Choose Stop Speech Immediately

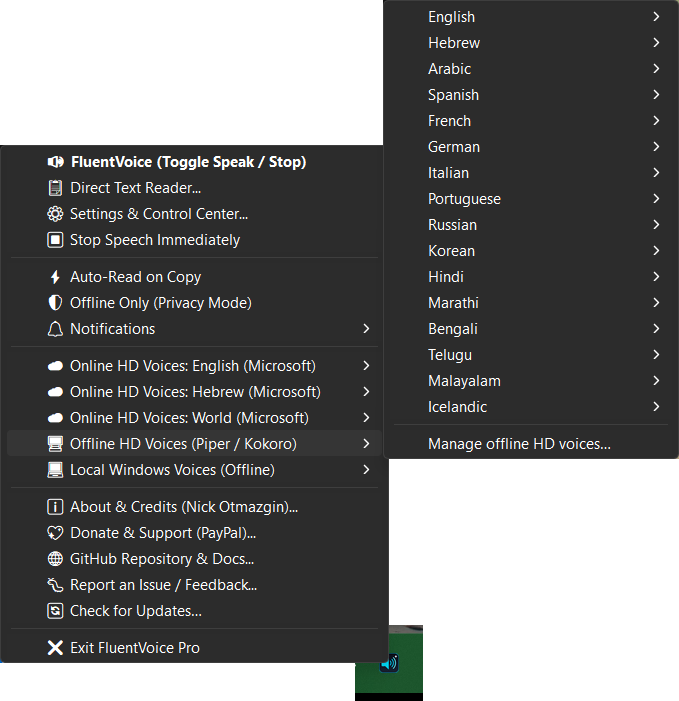coord(194,240)
